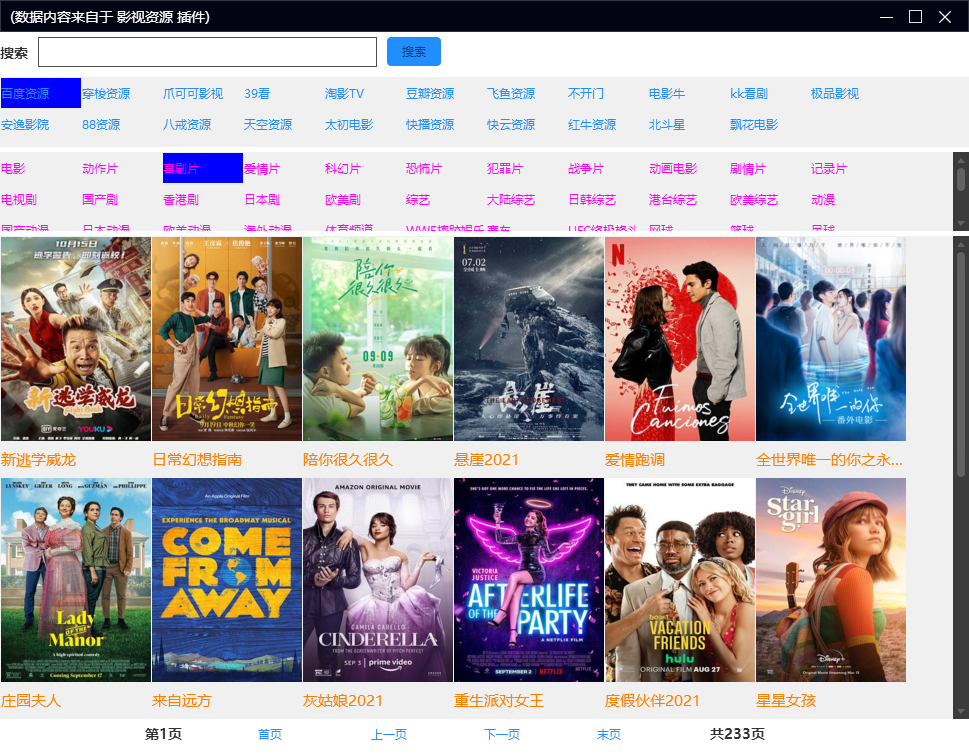Open the 红牛资源 source
Screen dimensions: 969x754
click(x=592, y=124)
